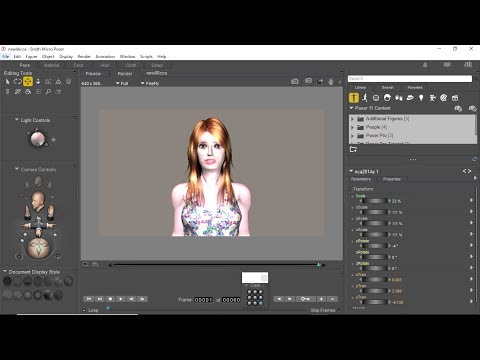Screen dimensions: 480x360
Task: Click the previous/next actor arrows beside nca2814a 1
Action: (467, 171)
